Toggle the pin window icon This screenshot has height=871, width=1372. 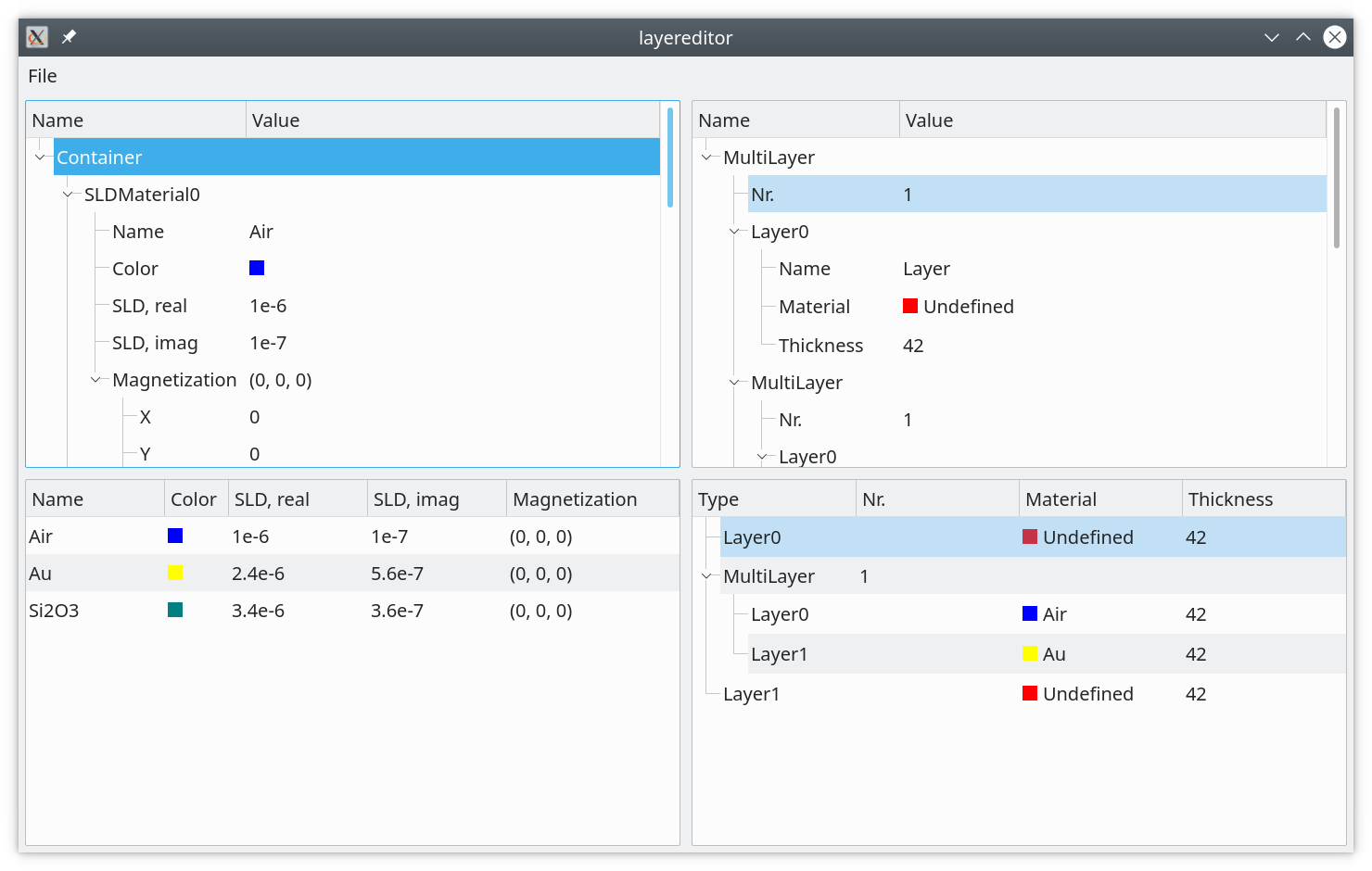[x=69, y=37]
